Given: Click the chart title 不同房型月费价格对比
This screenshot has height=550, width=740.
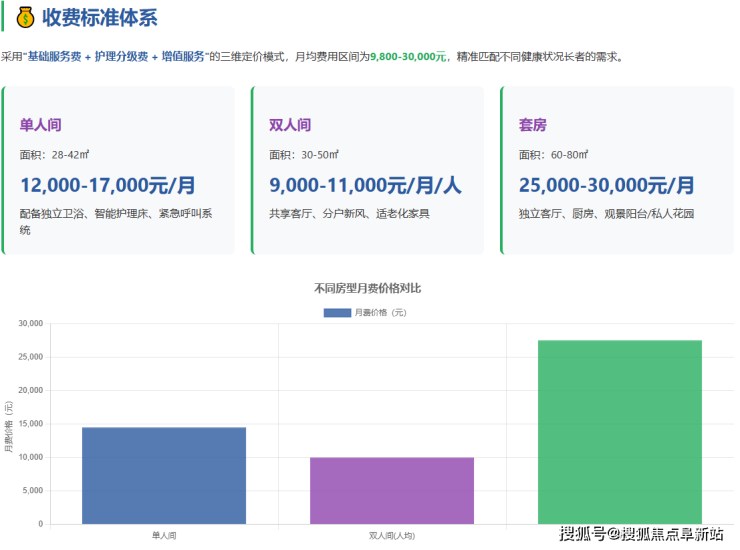Looking at the screenshot, I should [367, 288].
